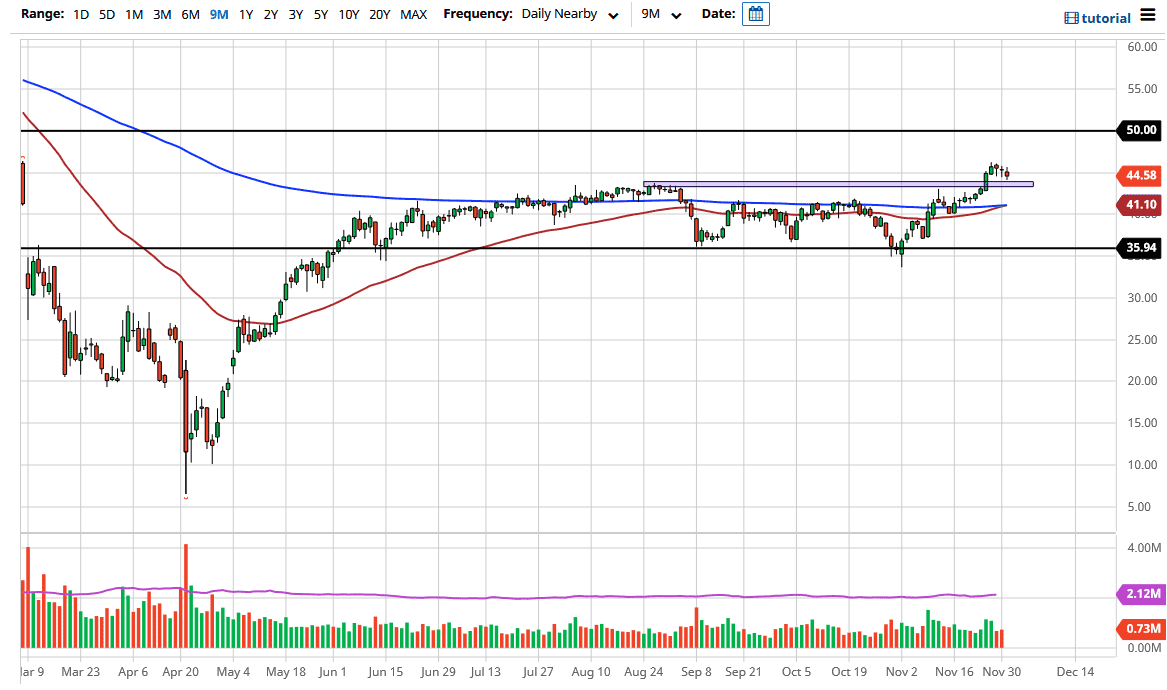Select the 3M range

(163, 15)
